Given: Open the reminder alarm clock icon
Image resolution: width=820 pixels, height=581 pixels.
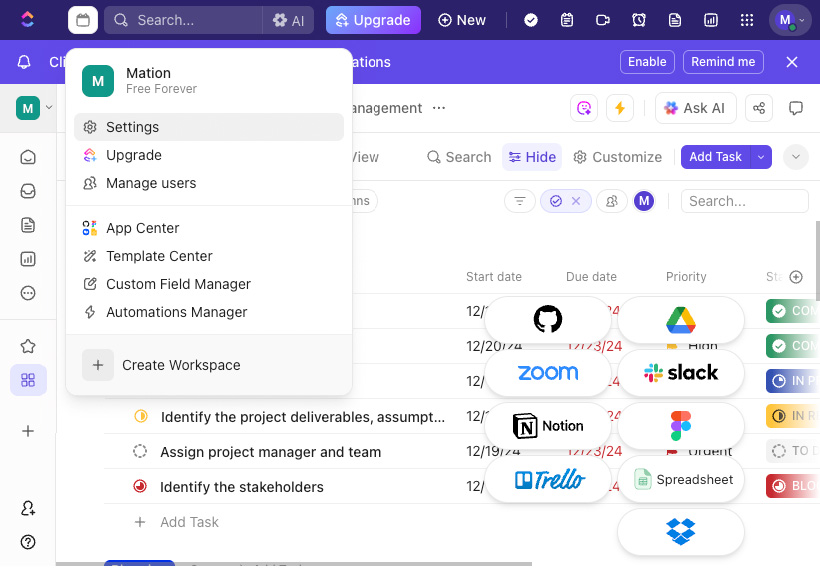Looking at the screenshot, I should [639, 20].
